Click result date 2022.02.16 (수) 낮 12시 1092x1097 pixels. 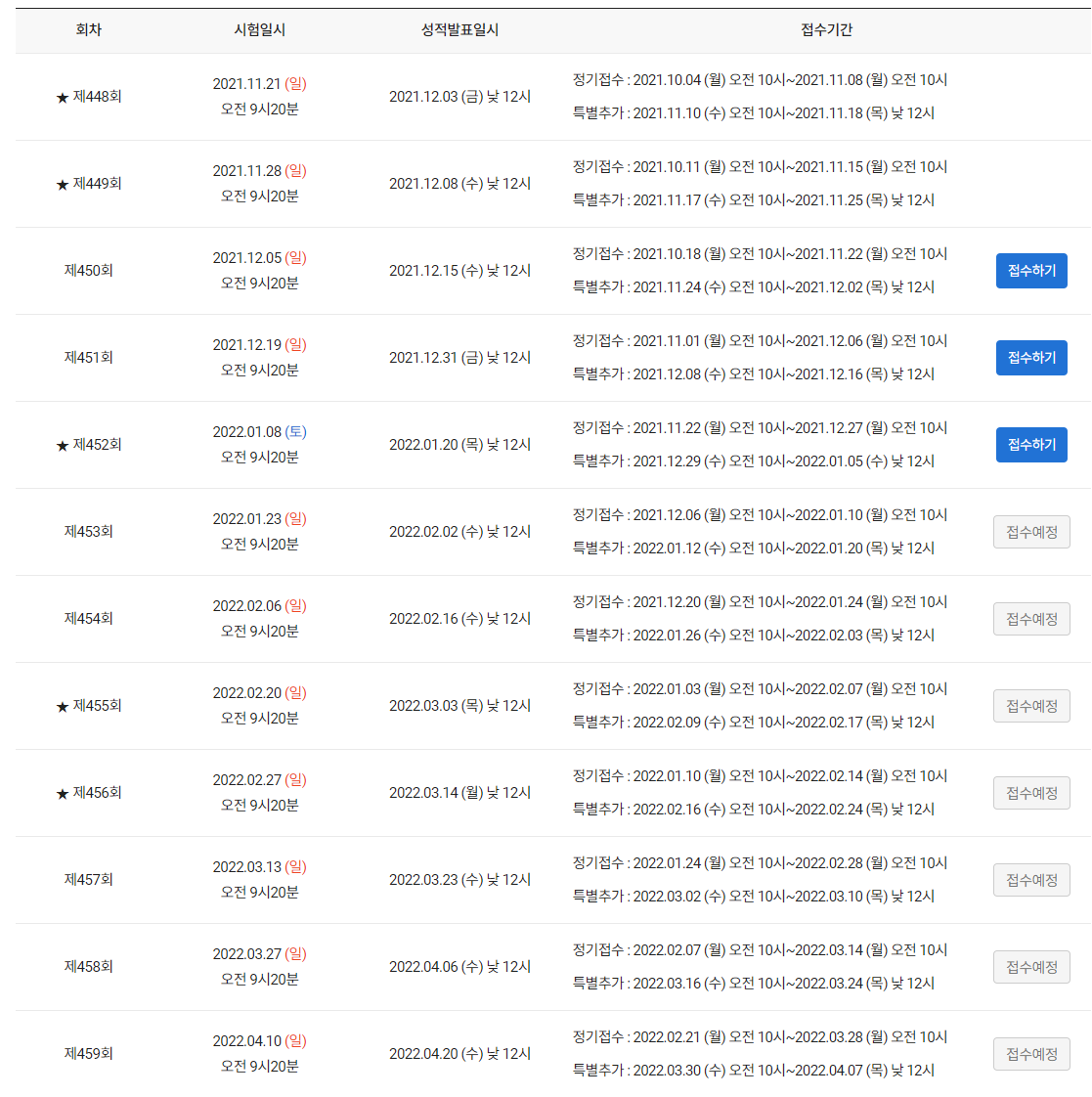tap(459, 619)
